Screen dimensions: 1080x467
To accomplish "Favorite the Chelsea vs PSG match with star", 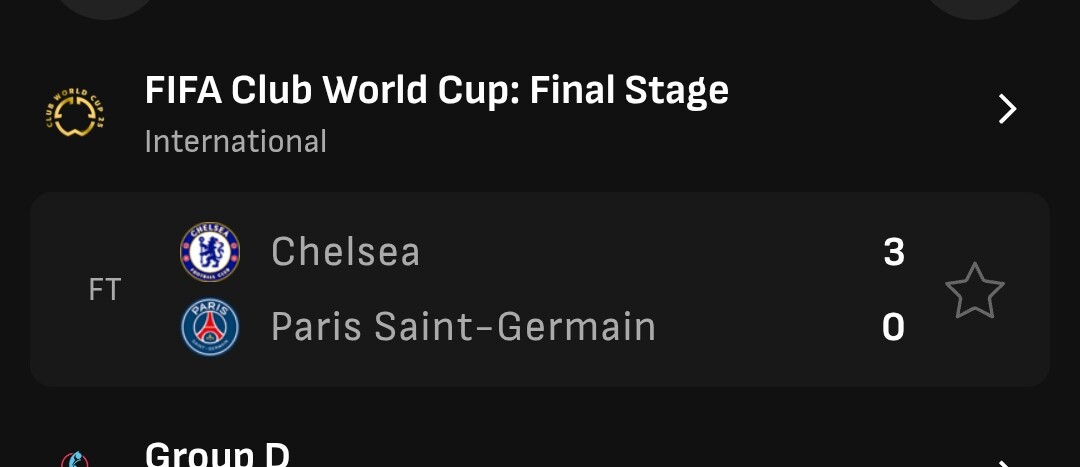I will coord(975,290).
